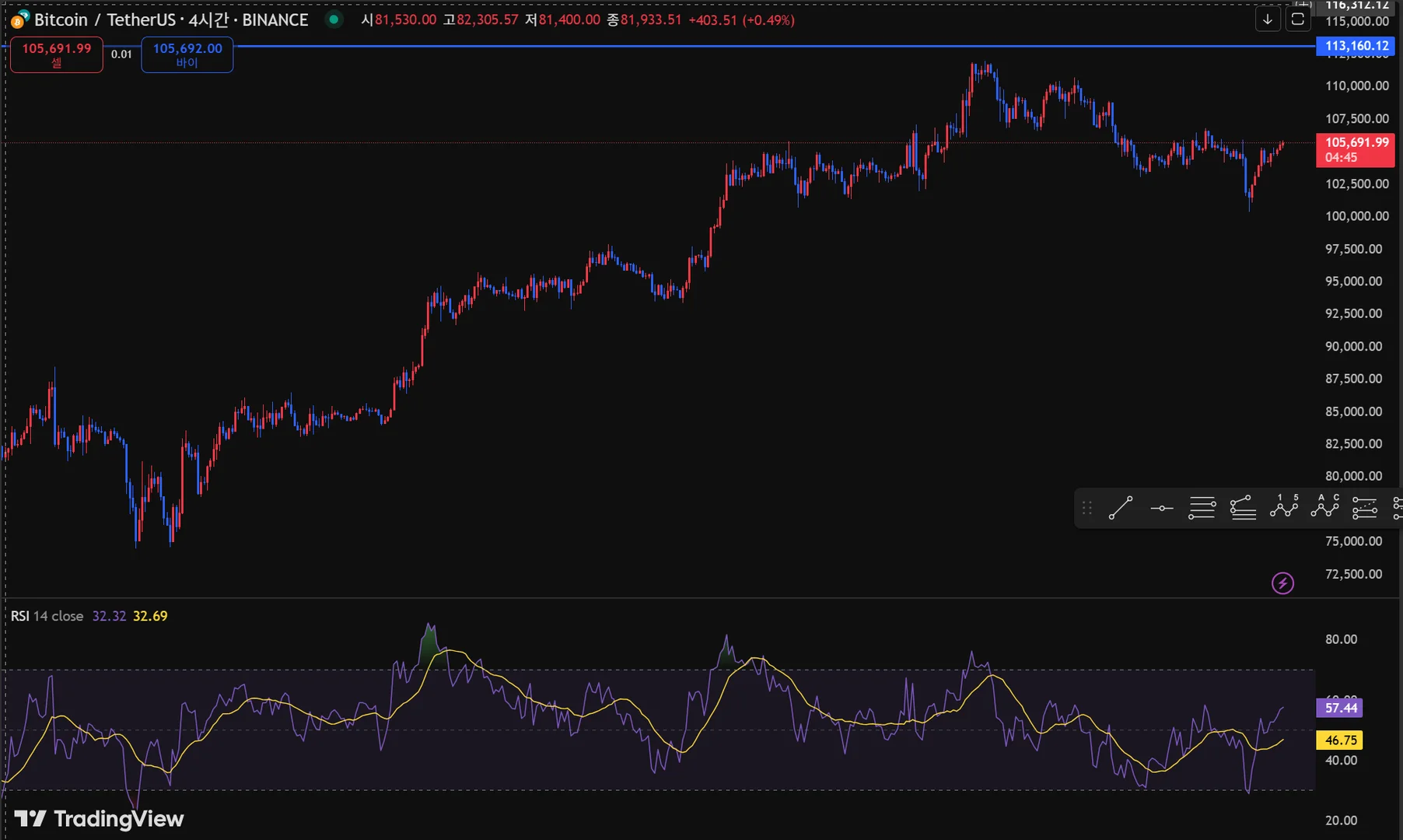Click the Bitcoin / TetherUS symbol title
Image resolution: width=1403 pixels, height=840 pixels.
click(x=105, y=20)
